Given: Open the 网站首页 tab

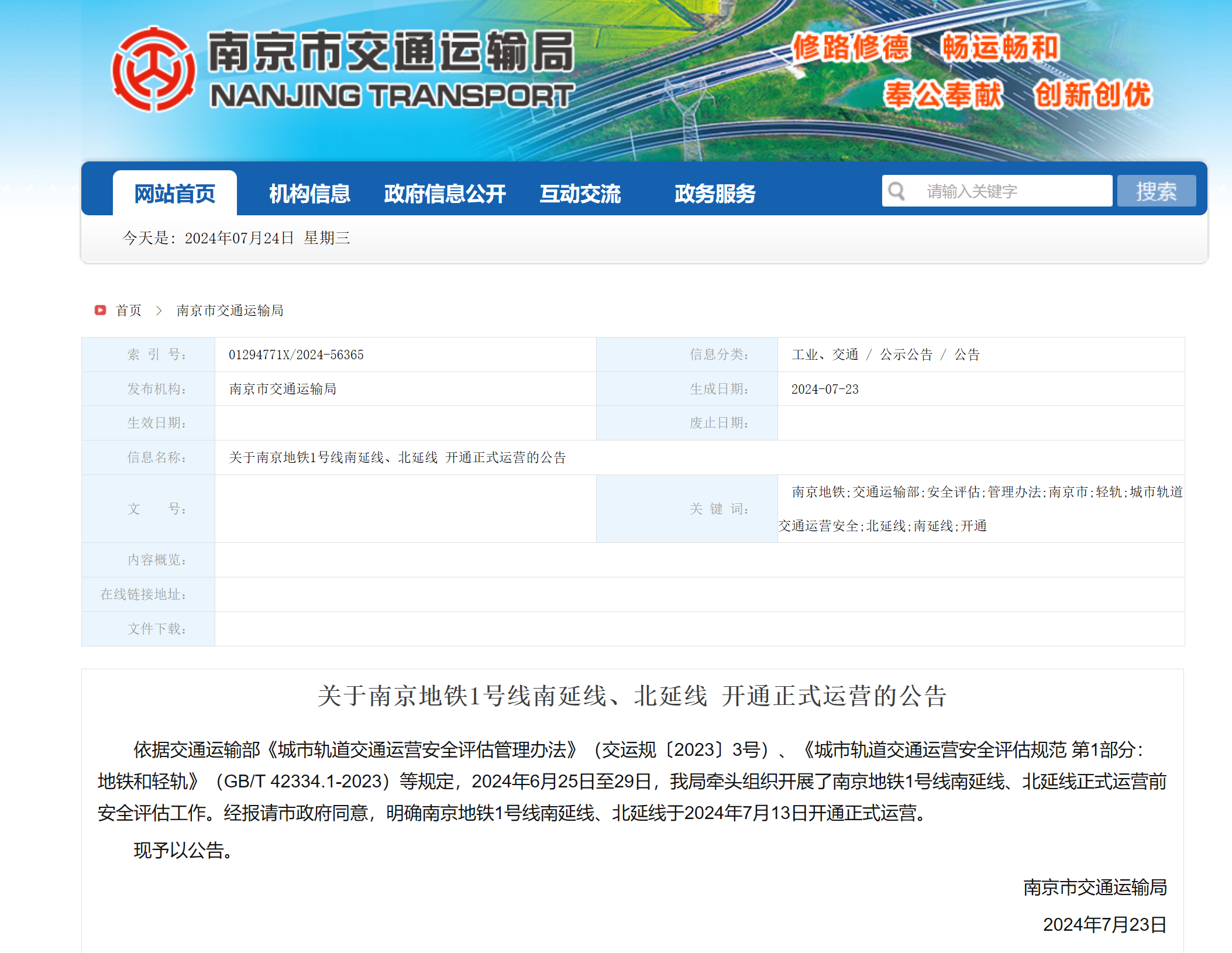Looking at the screenshot, I should coord(174,193).
